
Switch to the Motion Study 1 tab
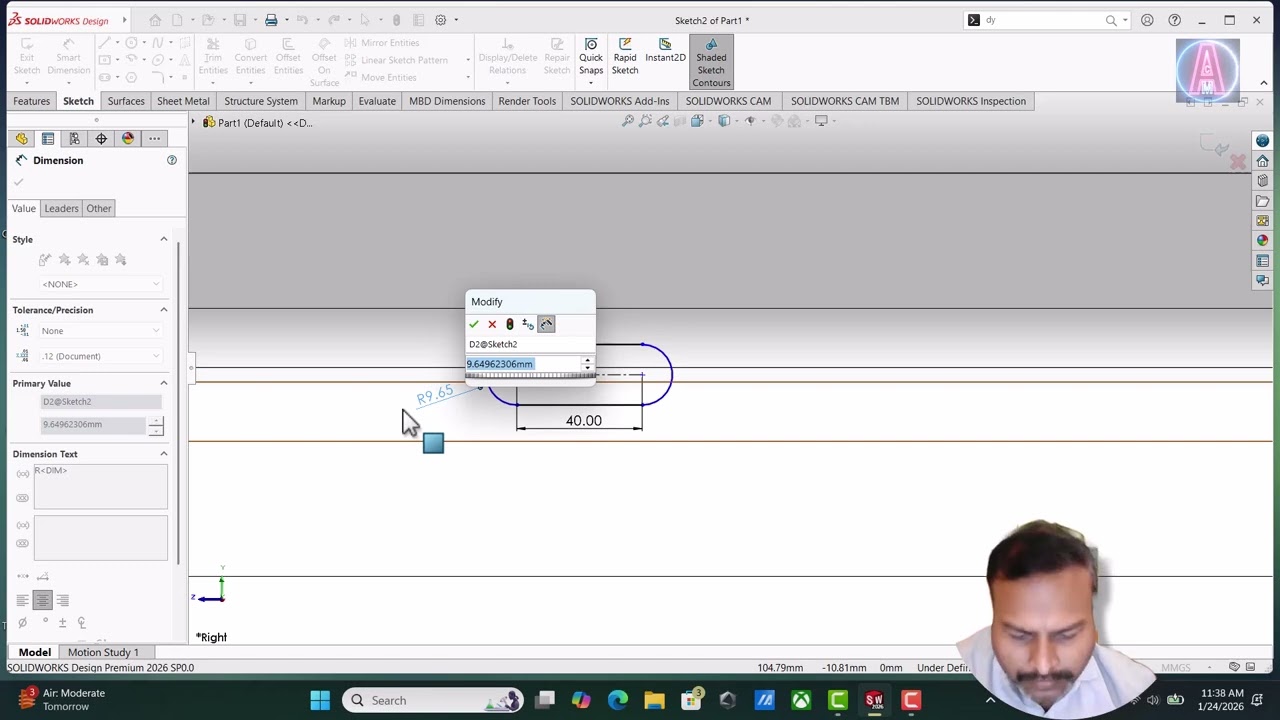coord(103,652)
